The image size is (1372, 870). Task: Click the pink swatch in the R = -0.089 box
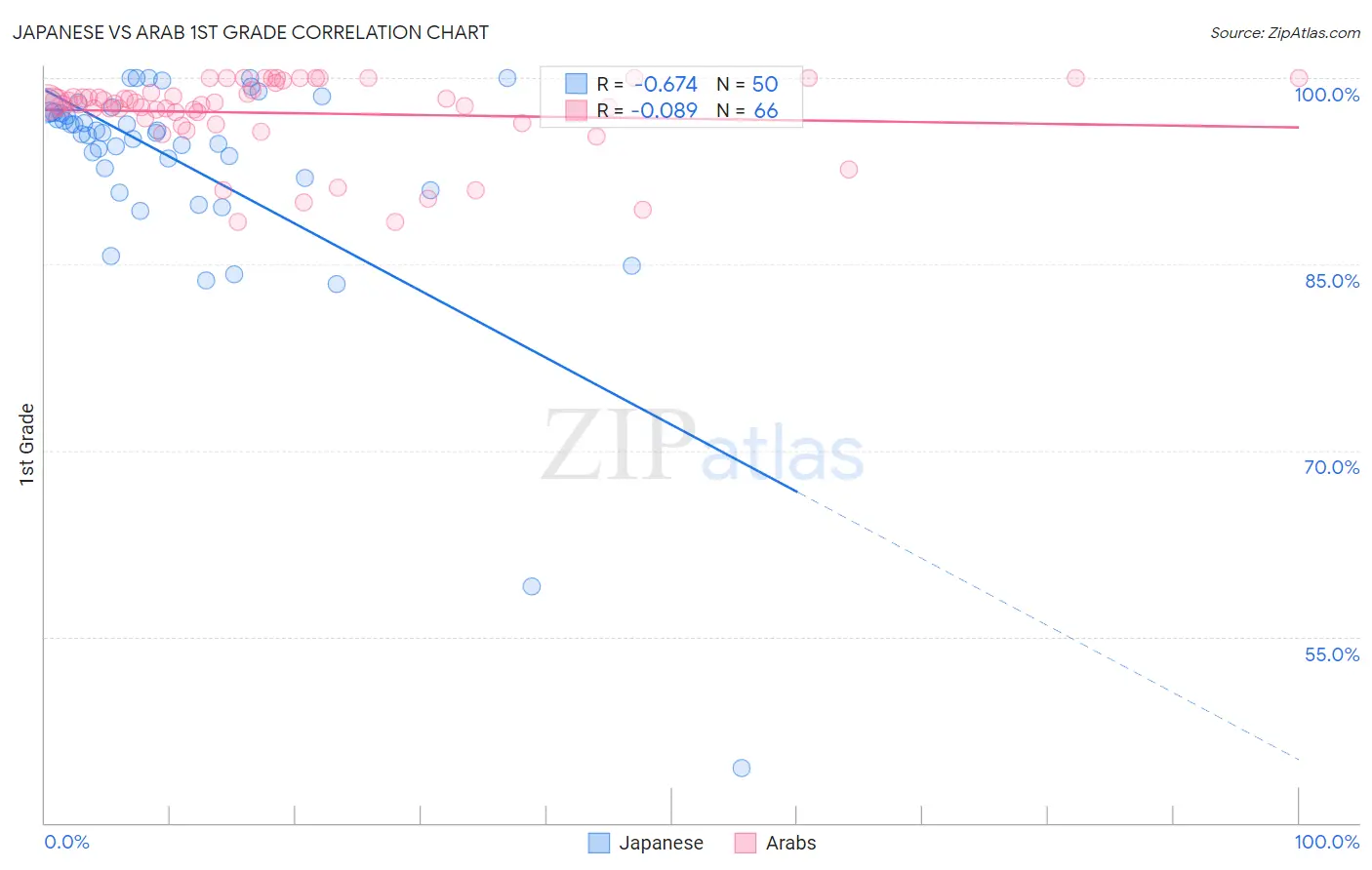tap(577, 110)
